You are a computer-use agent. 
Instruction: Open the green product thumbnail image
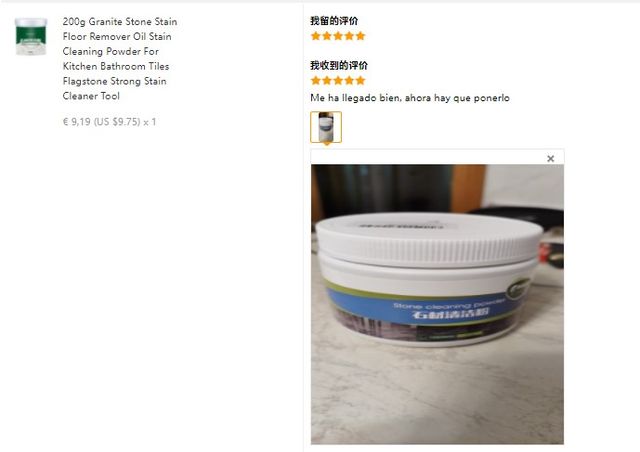pyautogui.click(x=31, y=36)
